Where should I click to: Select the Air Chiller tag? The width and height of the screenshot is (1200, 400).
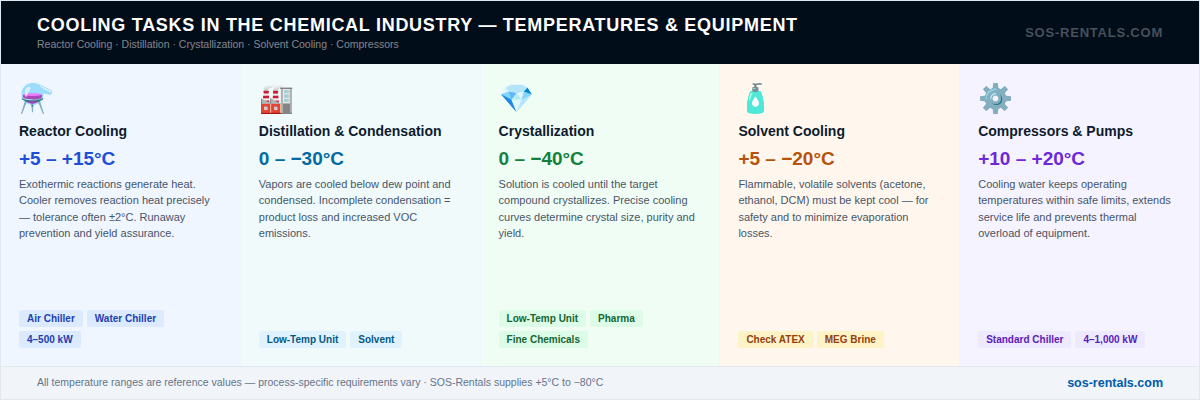point(51,319)
